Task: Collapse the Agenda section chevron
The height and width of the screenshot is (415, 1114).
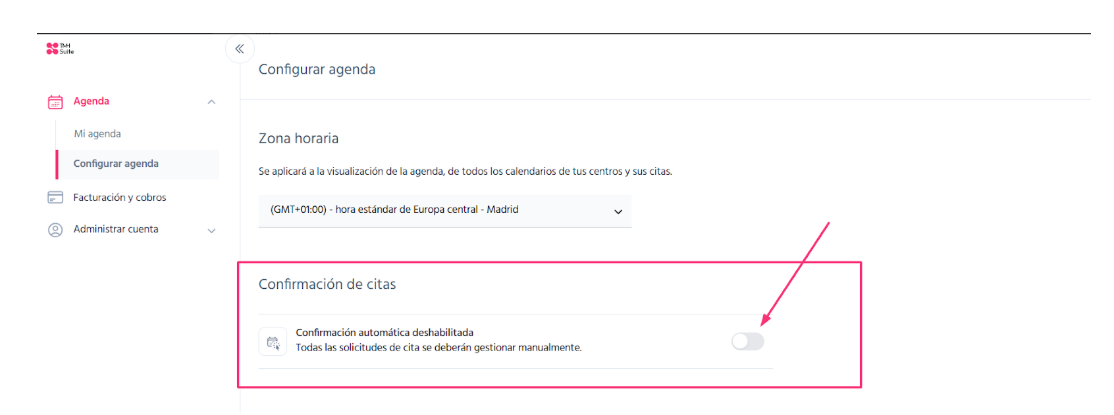Action: pyautogui.click(x=211, y=102)
